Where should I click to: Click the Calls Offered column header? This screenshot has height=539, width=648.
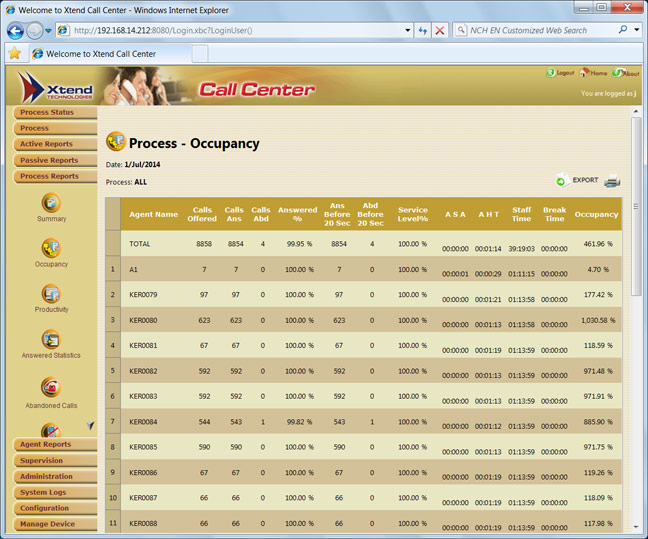tap(202, 214)
